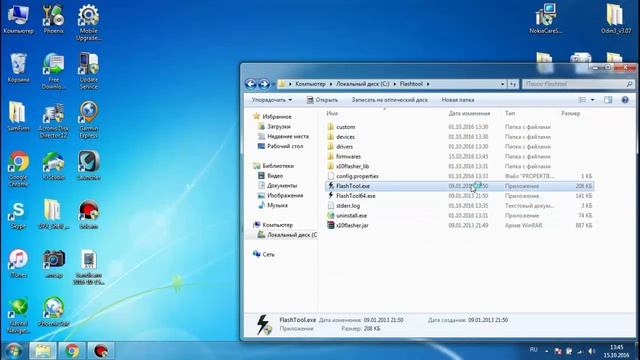Show hidden tray icons arrow
This screenshot has height=360, width=640.
tap(547, 351)
